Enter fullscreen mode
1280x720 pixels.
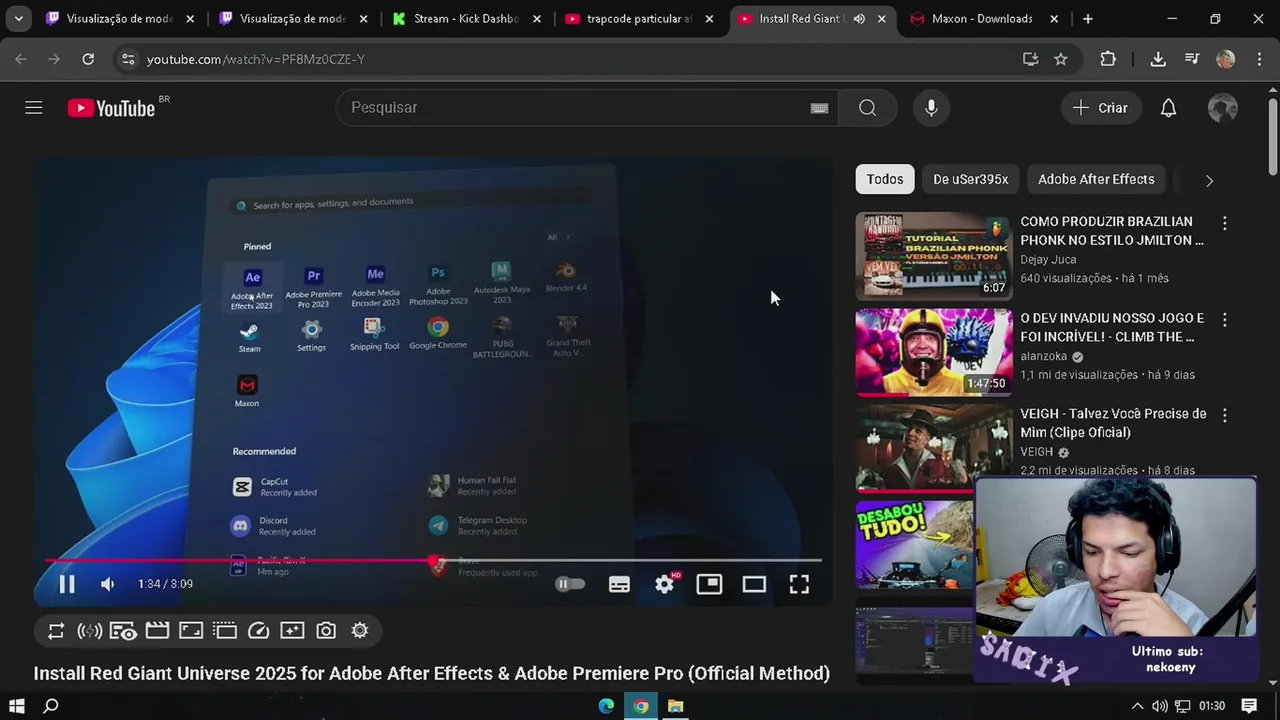(799, 584)
